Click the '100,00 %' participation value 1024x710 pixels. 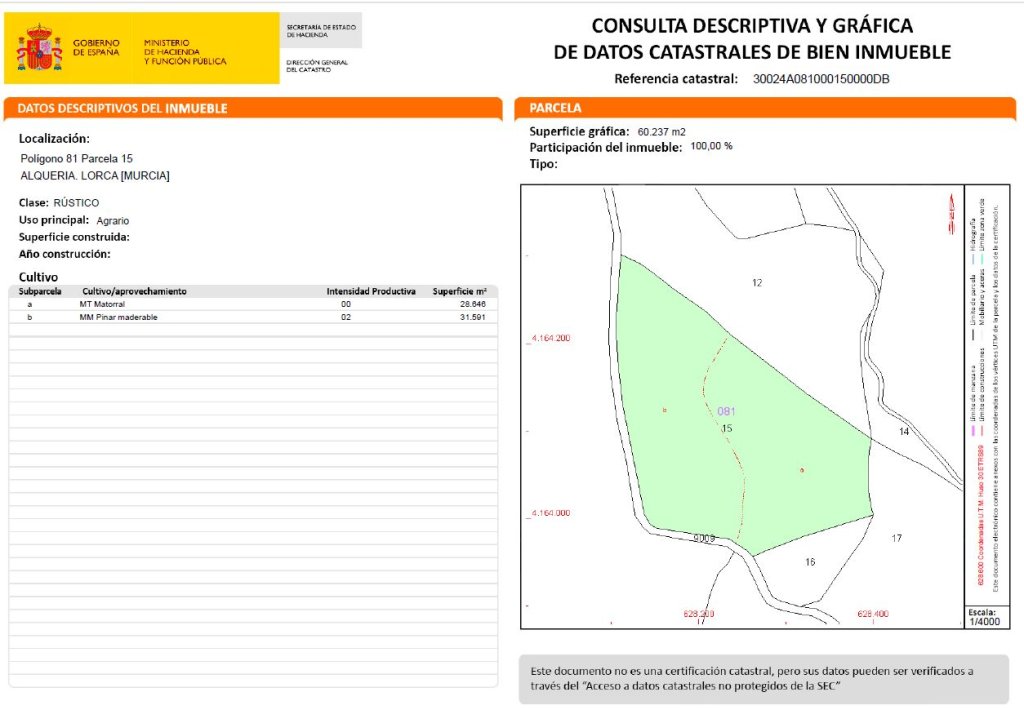coord(711,146)
